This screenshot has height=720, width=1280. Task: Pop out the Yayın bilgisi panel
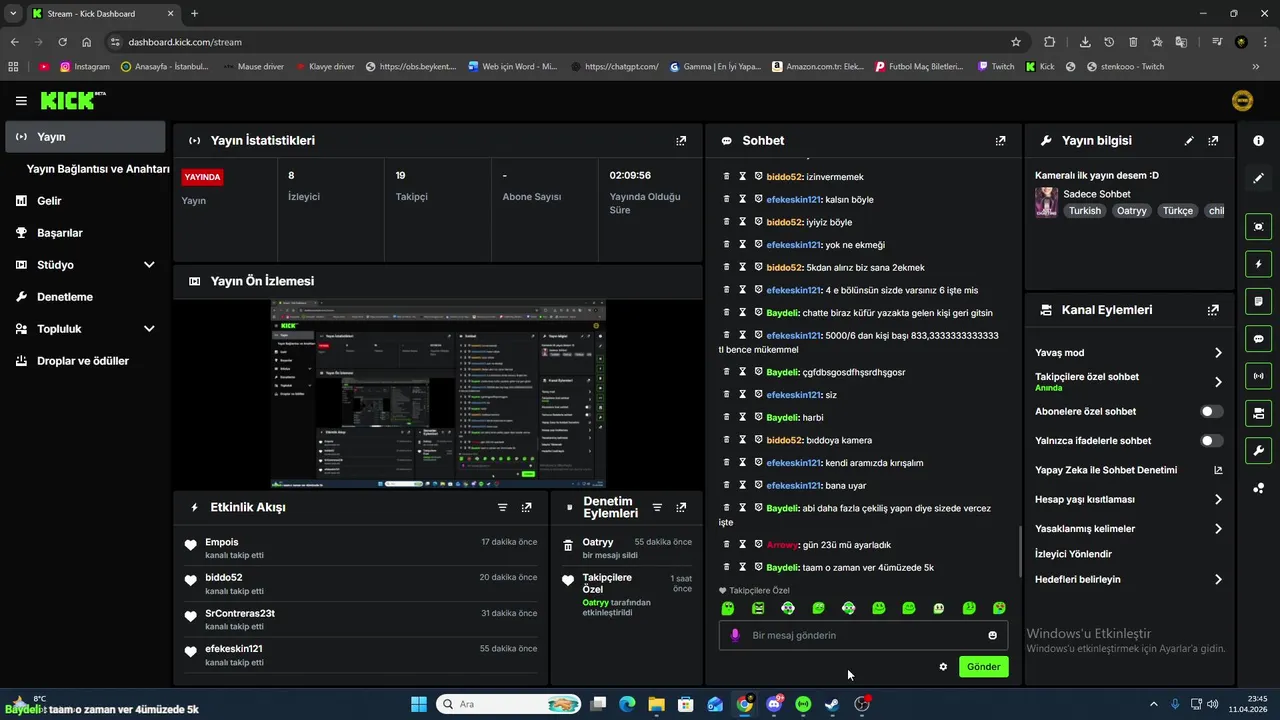click(x=1213, y=141)
